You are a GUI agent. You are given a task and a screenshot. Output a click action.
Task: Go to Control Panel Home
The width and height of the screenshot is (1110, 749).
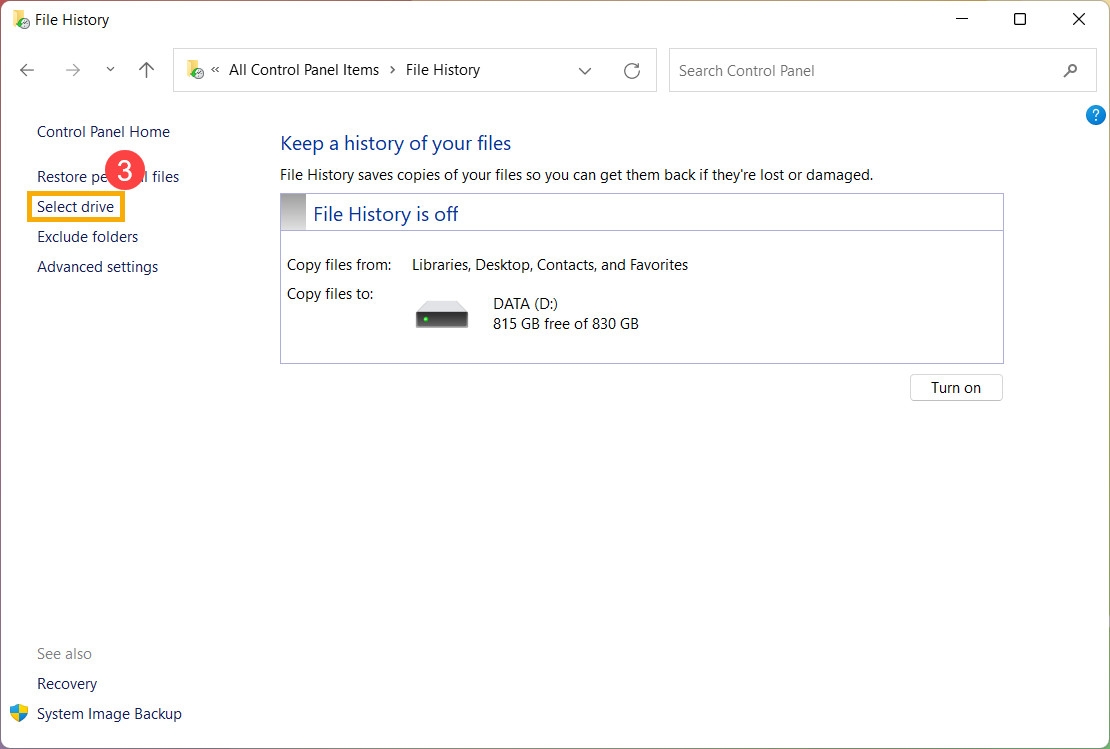[103, 132]
